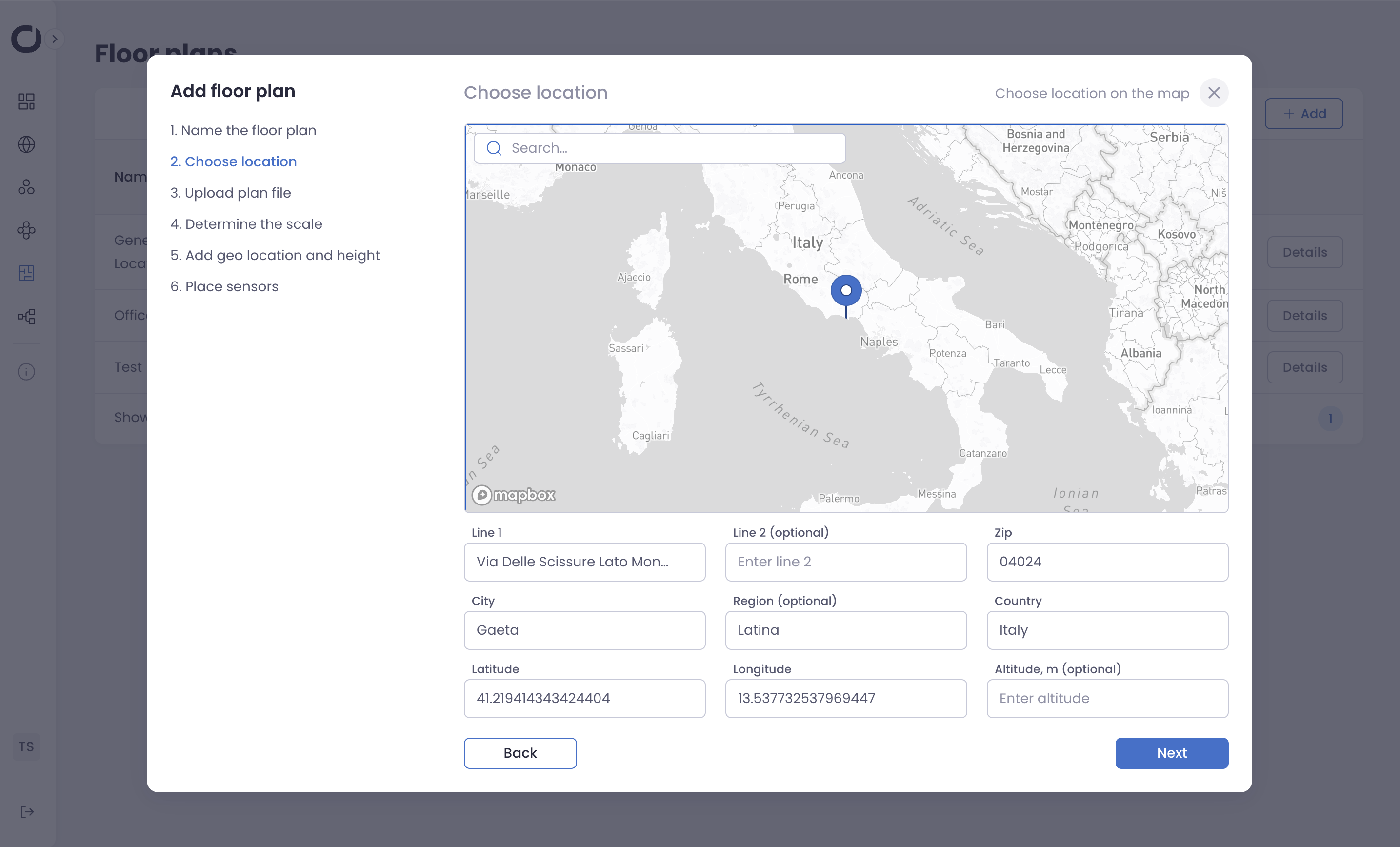Close the Add floor plan dialog
Screen dimensions: 1400x847
[x=1214, y=93]
